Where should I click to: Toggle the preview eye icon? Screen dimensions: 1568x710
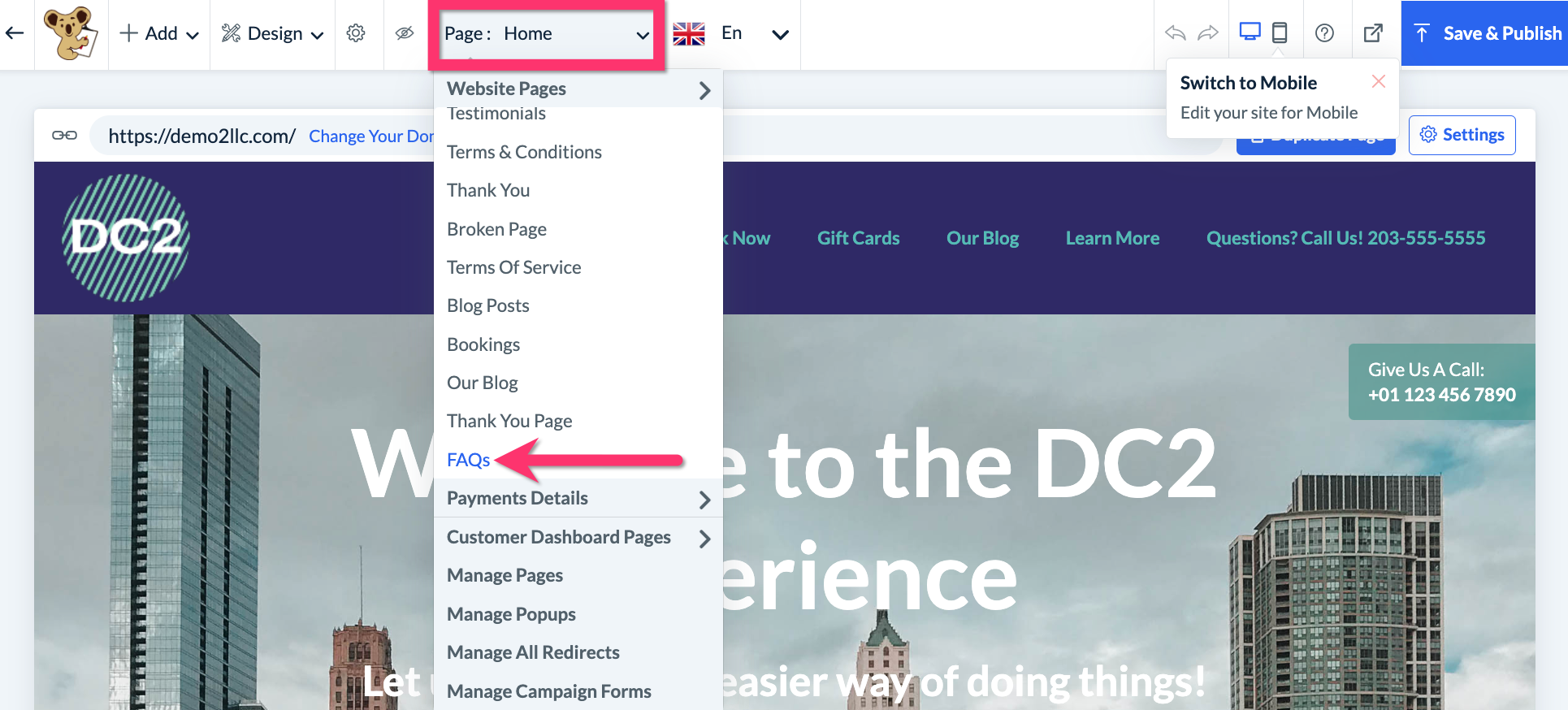coord(405,33)
